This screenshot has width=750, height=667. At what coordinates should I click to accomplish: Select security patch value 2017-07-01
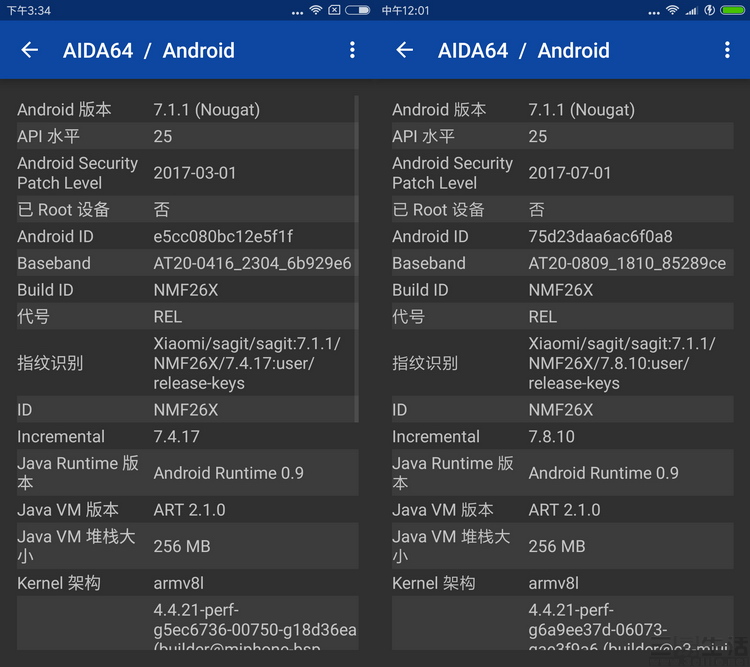(x=570, y=173)
